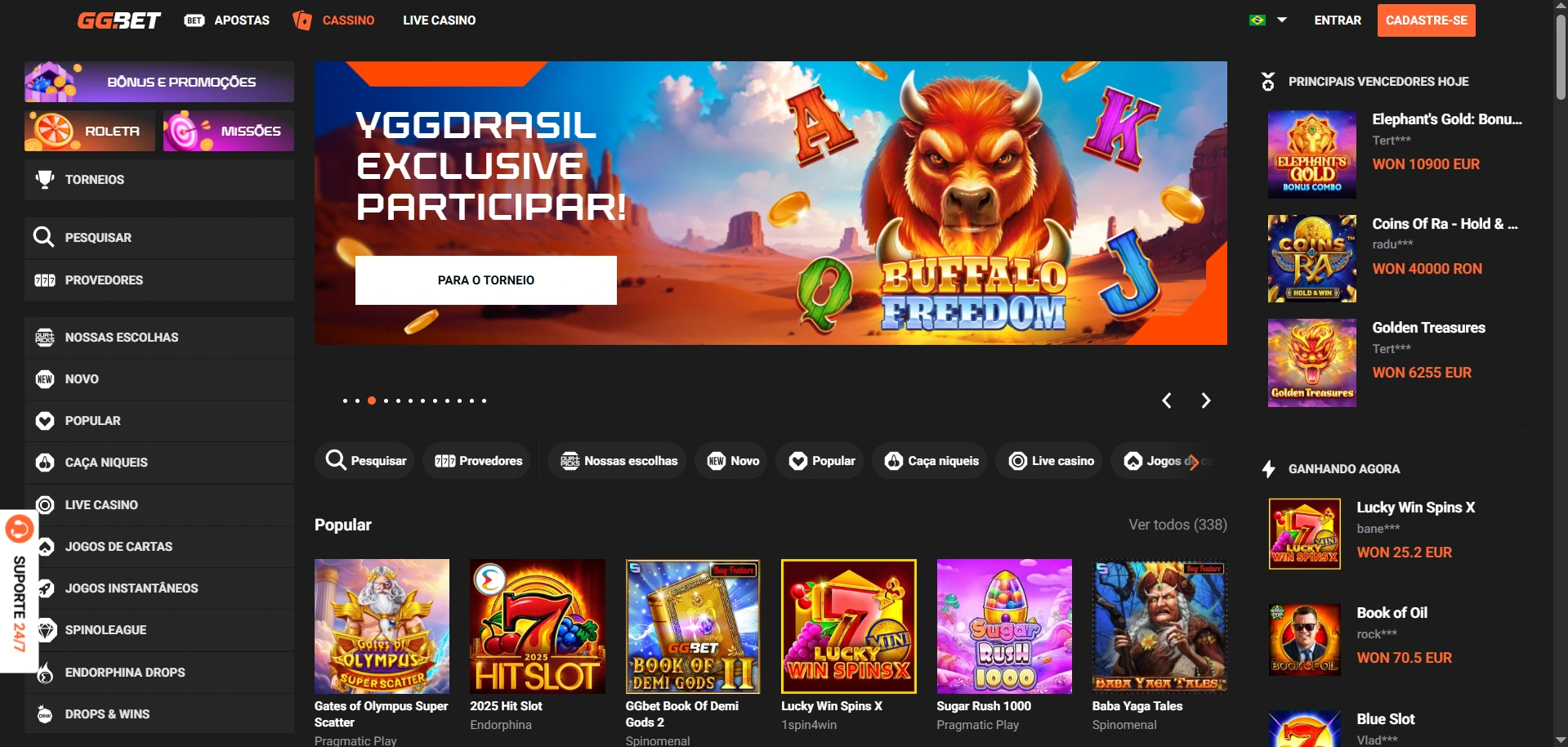Click the magnifier icon in Pesquisar chip
The width and height of the screenshot is (1568, 747).
point(336,460)
